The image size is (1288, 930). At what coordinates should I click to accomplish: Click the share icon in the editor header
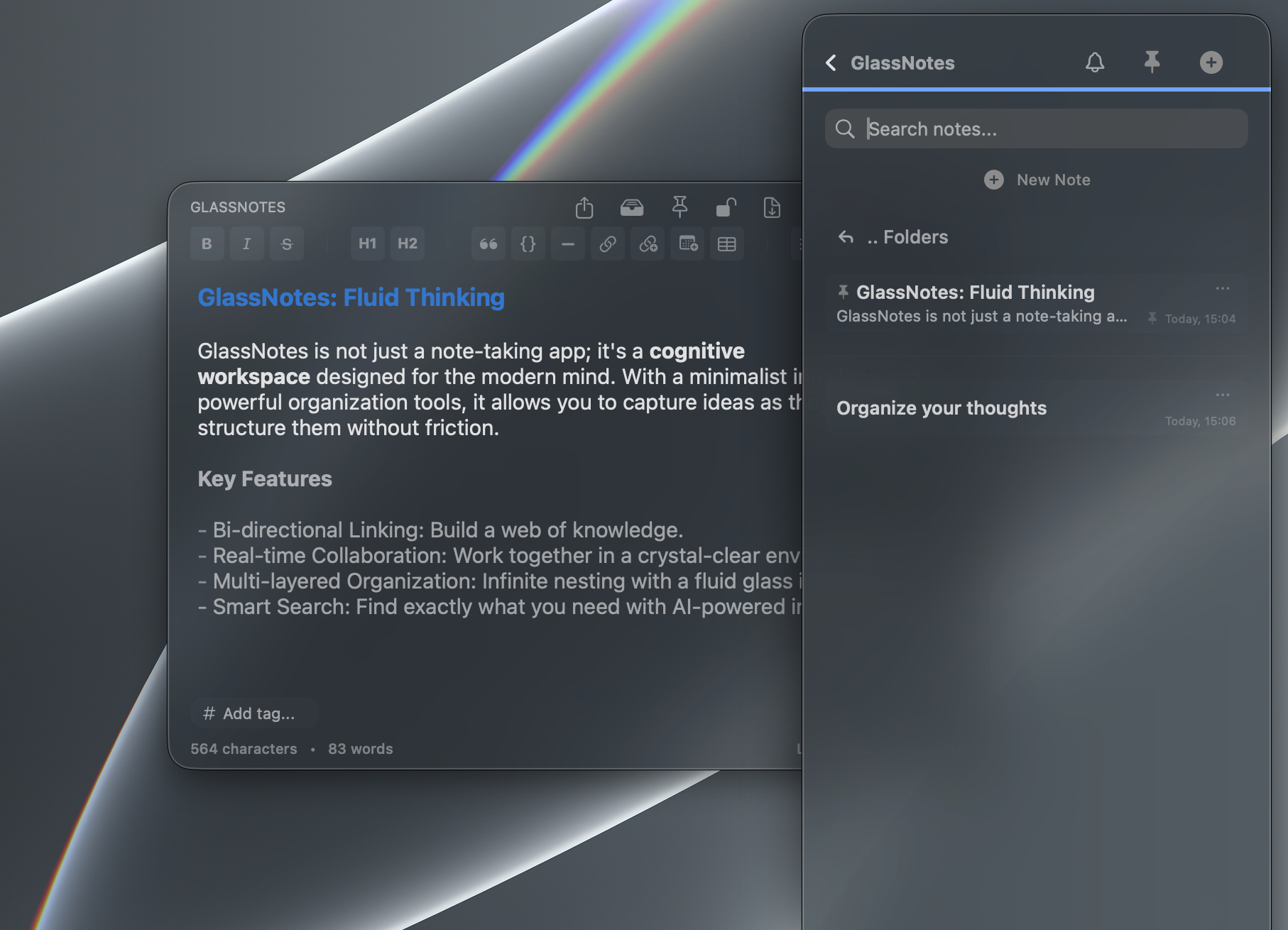tap(584, 207)
